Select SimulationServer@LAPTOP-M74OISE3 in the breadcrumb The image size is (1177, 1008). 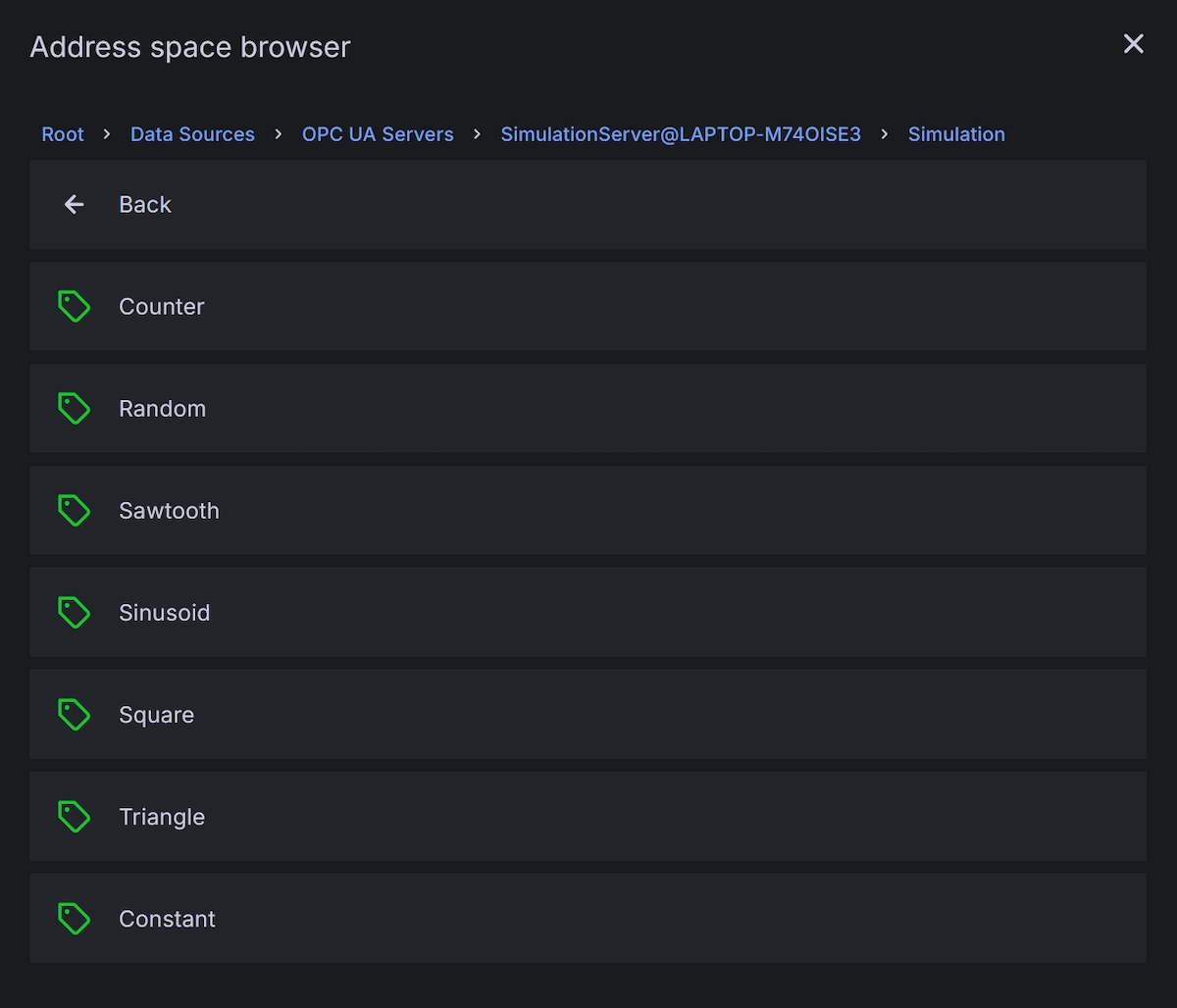[x=681, y=133]
